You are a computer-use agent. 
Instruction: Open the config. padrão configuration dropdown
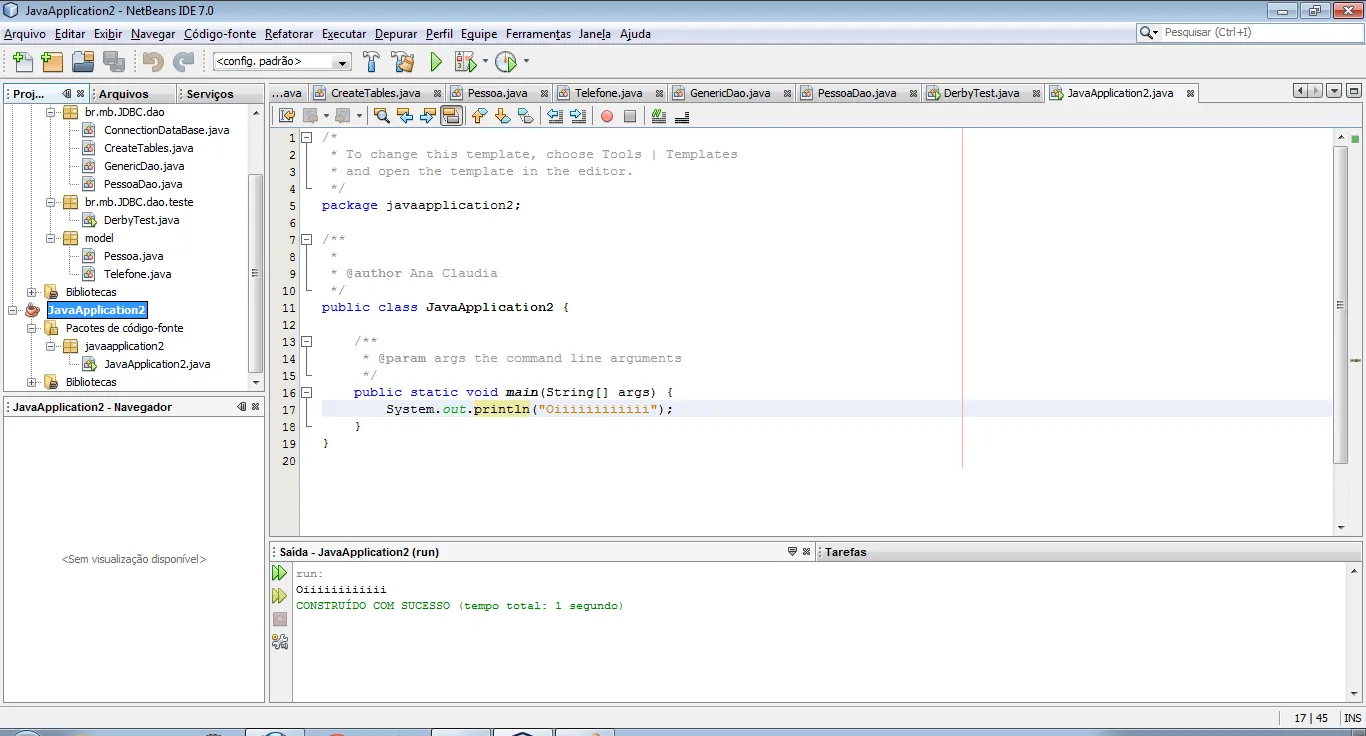pos(343,62)
